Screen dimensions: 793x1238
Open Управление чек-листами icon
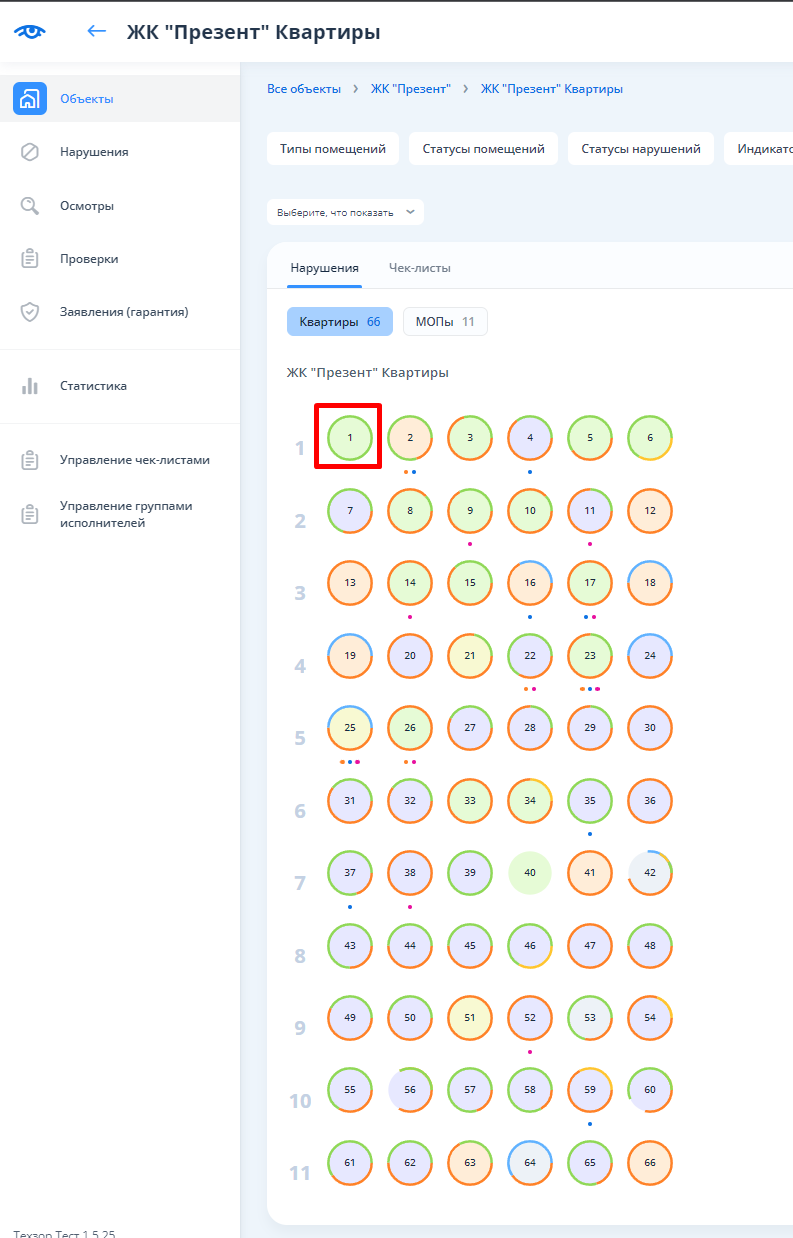[x=30, y=460]
